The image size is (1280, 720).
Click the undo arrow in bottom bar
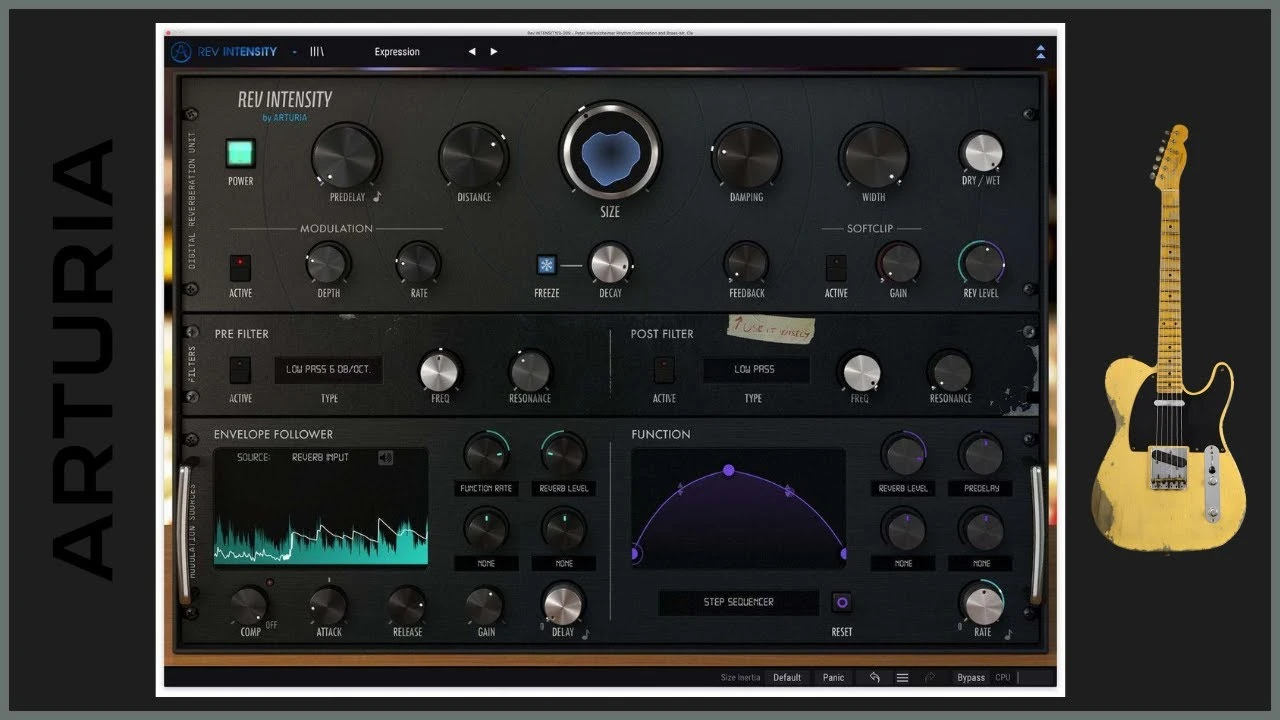click(874, 677)
